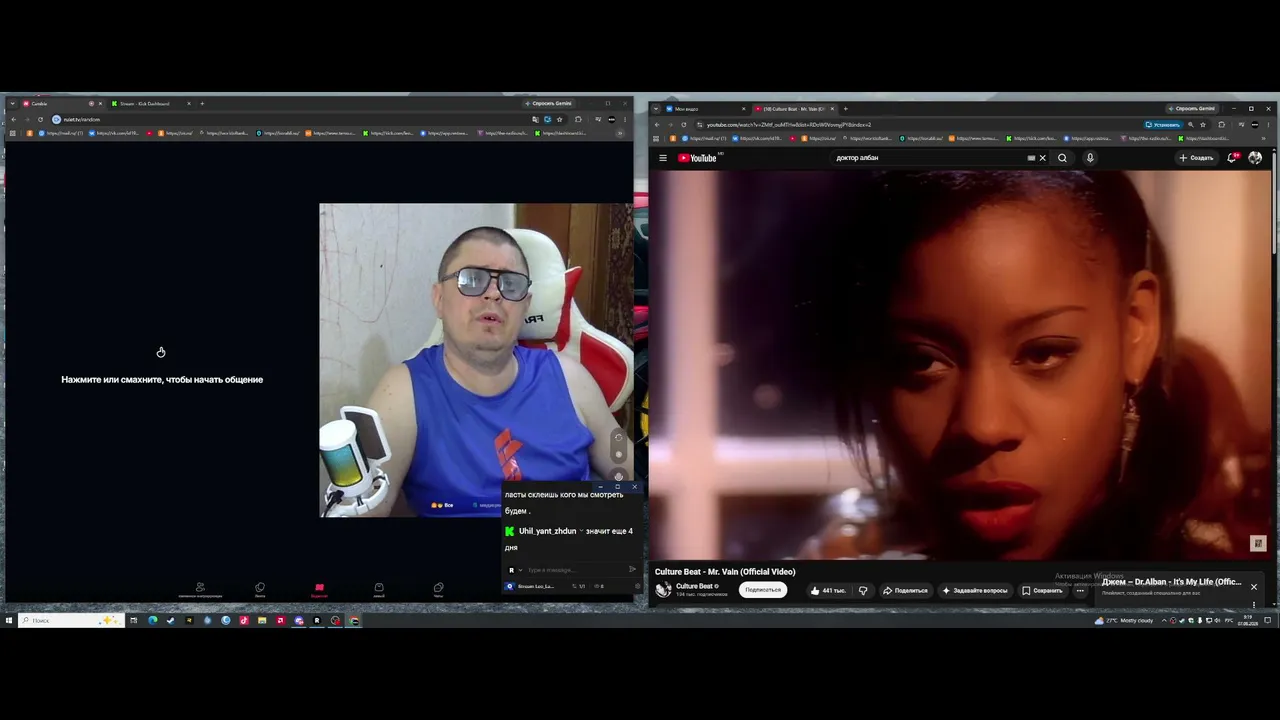Bookmark the ruletka page with star
Screen dimensions: 1280x720
(x=559, y=120)
